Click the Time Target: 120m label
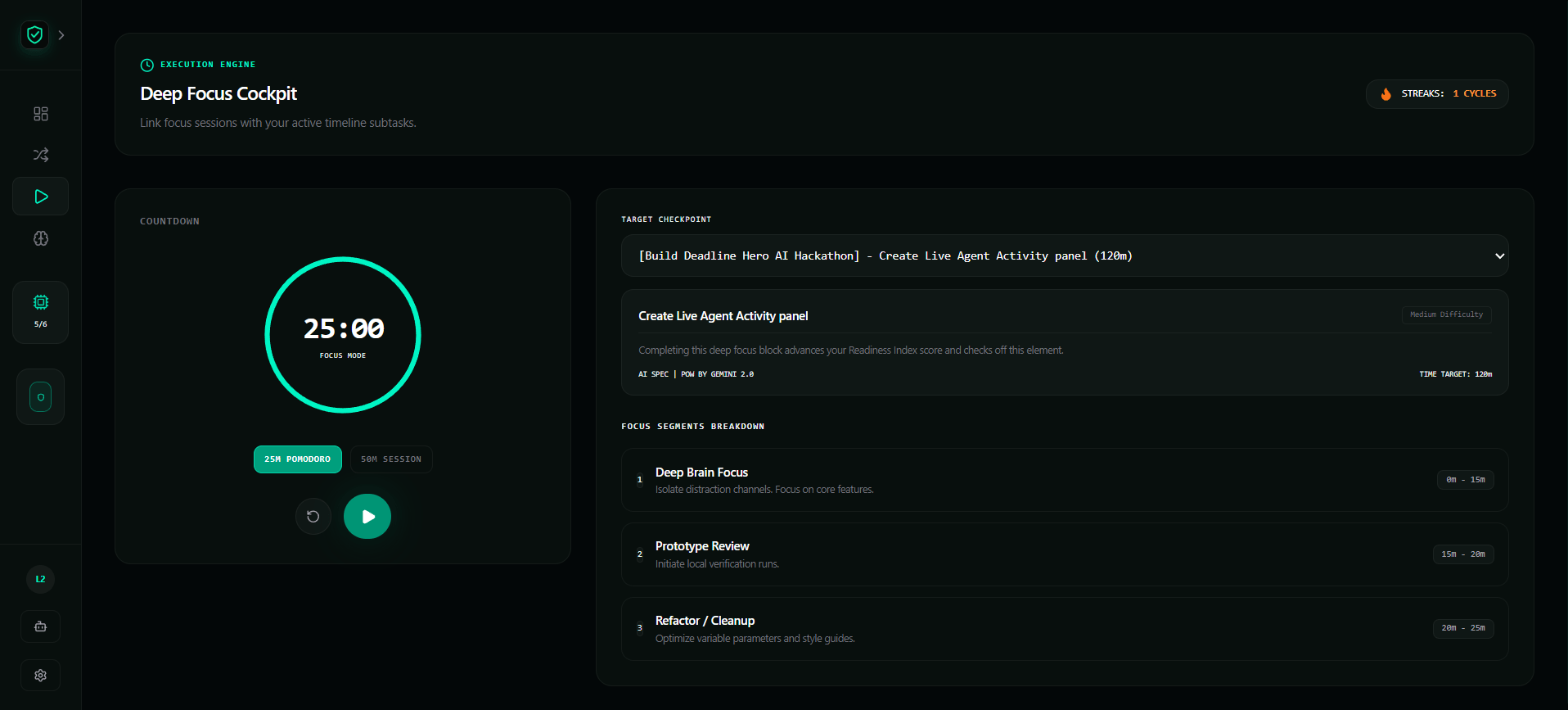 pyautogui.click(x=1455, y=374)
